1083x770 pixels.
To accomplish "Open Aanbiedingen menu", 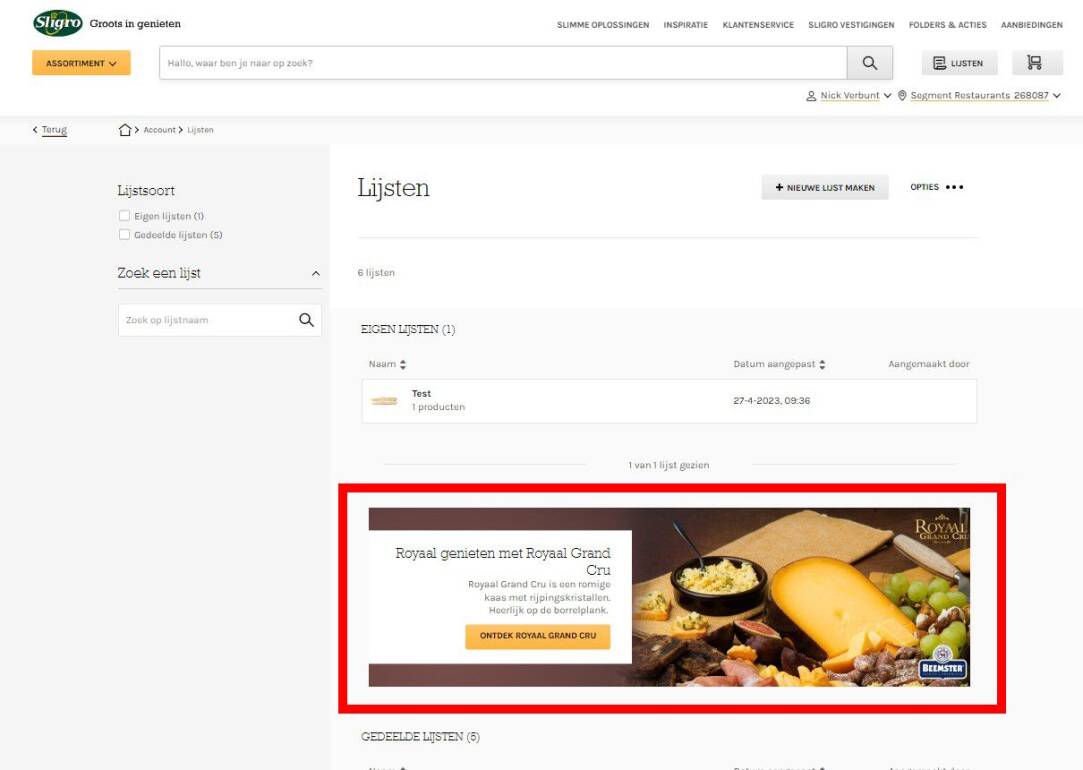I will point(1032,25).
